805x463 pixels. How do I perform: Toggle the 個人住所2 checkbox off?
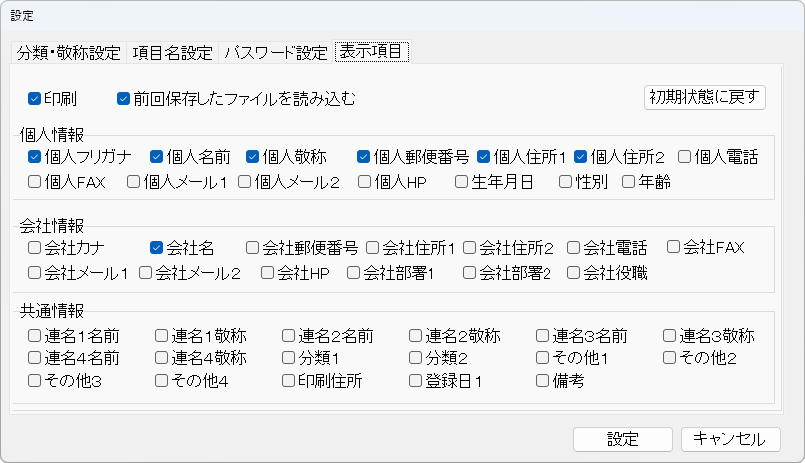pos(581,157)
